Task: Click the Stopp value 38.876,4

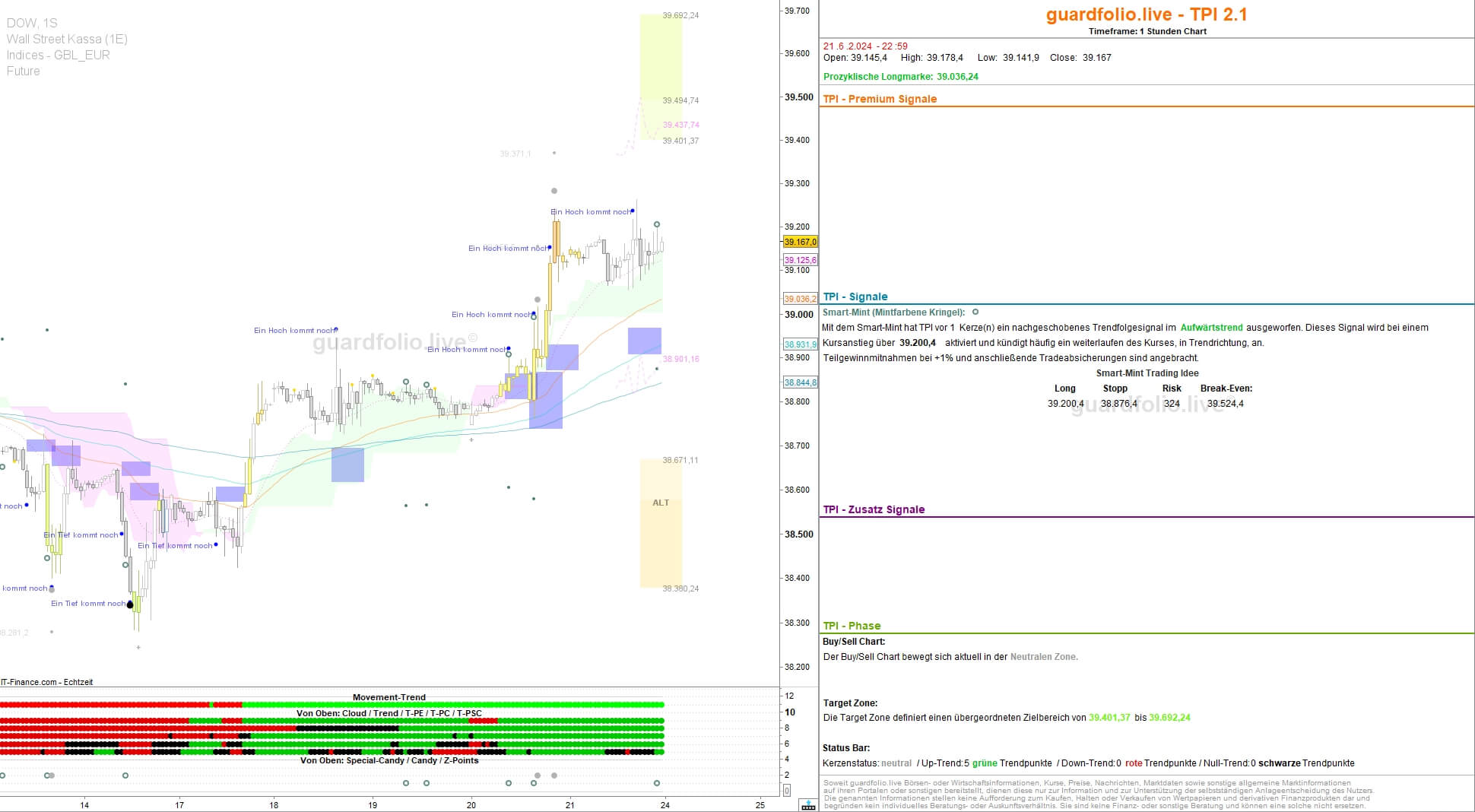Action: coord(1119,404)
